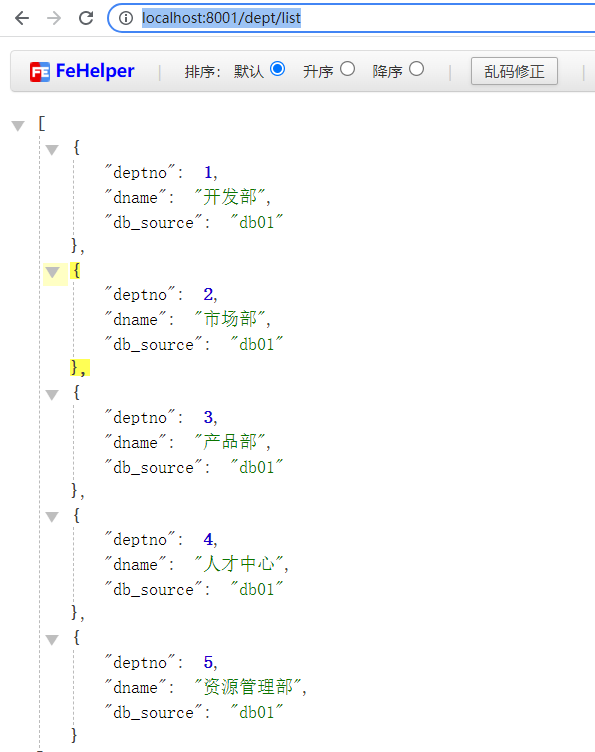Collapse the root JSON array
This screenshot has height=752, width=595.
(18, 126)
